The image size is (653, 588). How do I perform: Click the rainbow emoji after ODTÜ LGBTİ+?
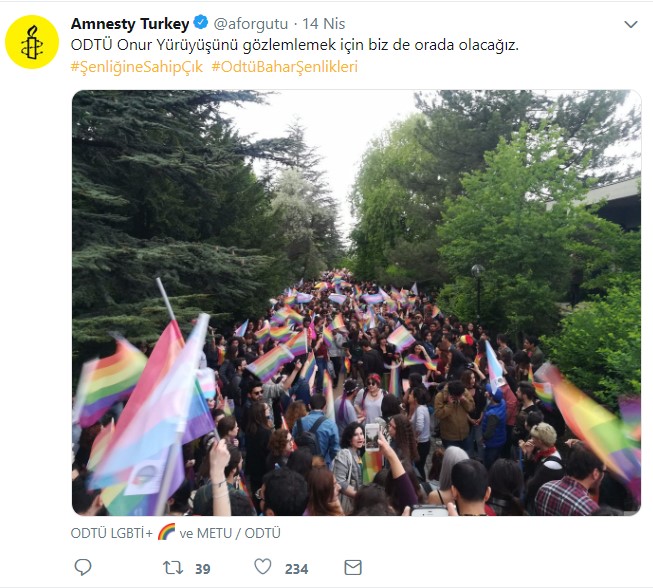pyautogui.click(x=166, y=532)
